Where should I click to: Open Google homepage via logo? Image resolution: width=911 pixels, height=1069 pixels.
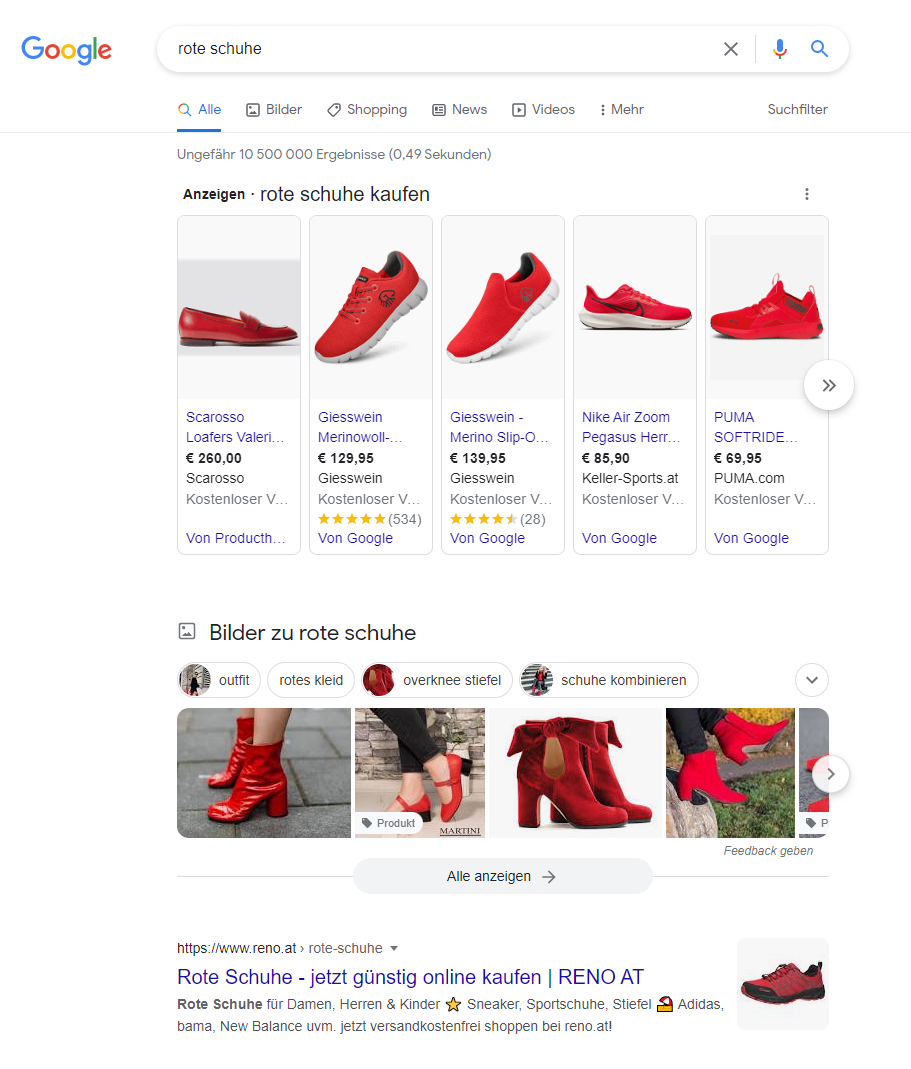(67, 50)
